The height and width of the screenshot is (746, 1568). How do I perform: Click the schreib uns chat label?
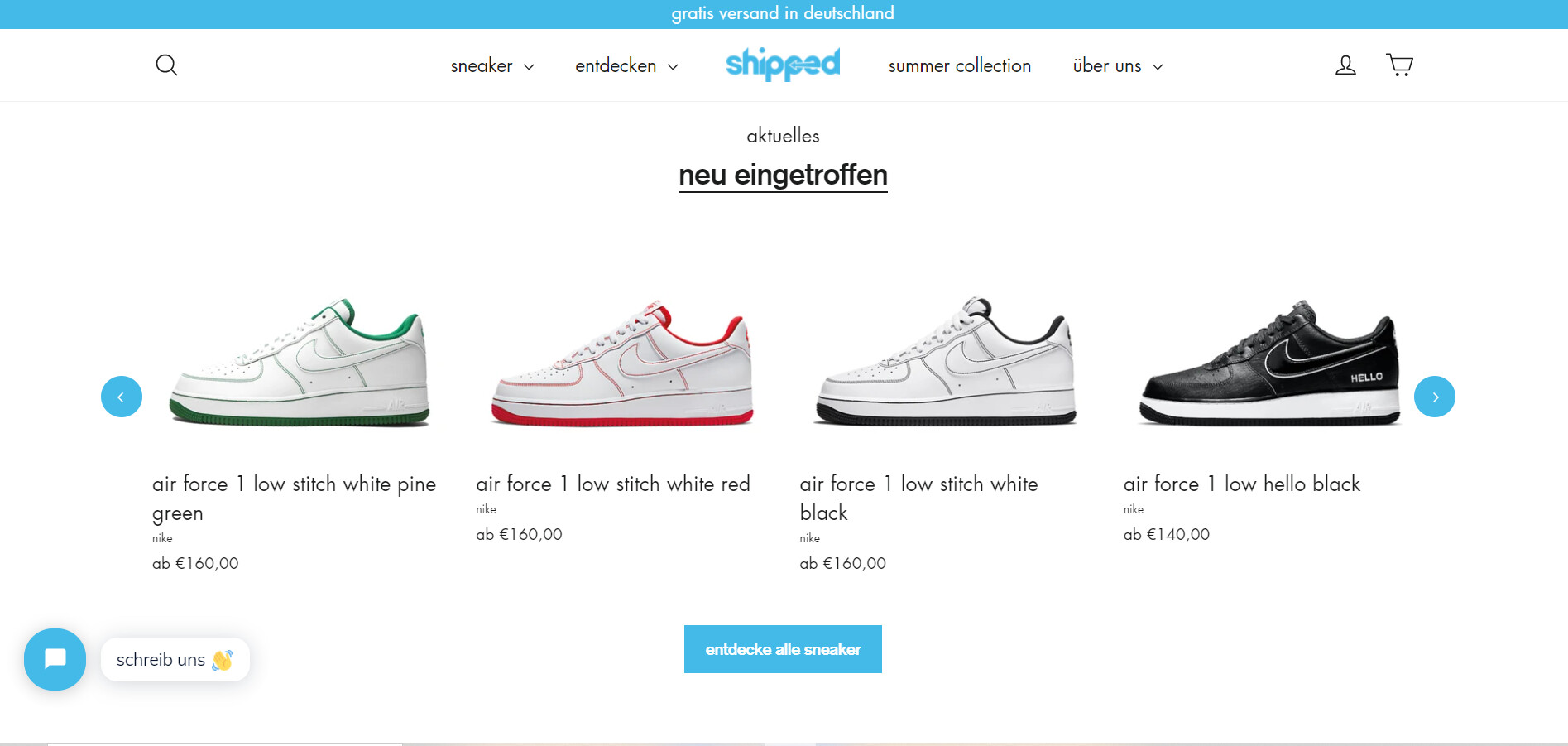coord(175,660)
